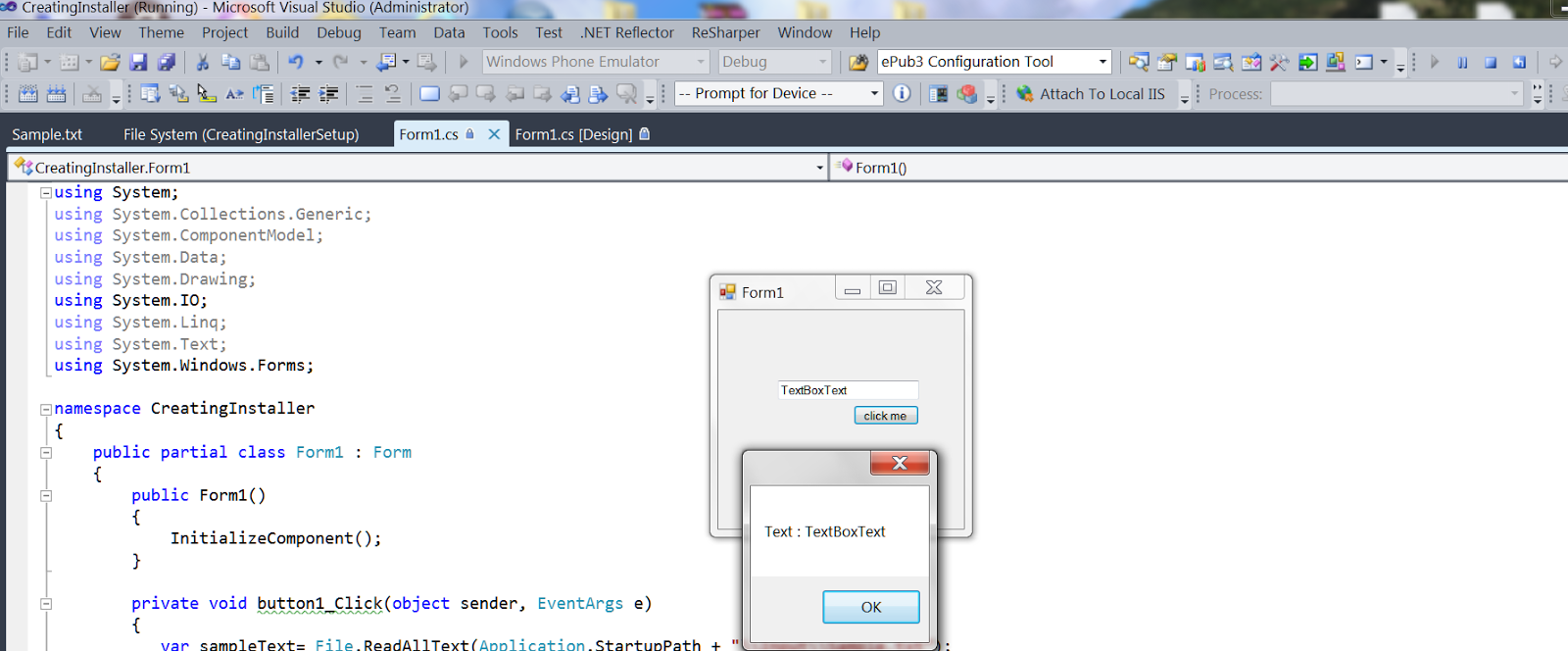1568x651 pixels.
Task: Click Attach To Local IIS
Action: 1091,94
